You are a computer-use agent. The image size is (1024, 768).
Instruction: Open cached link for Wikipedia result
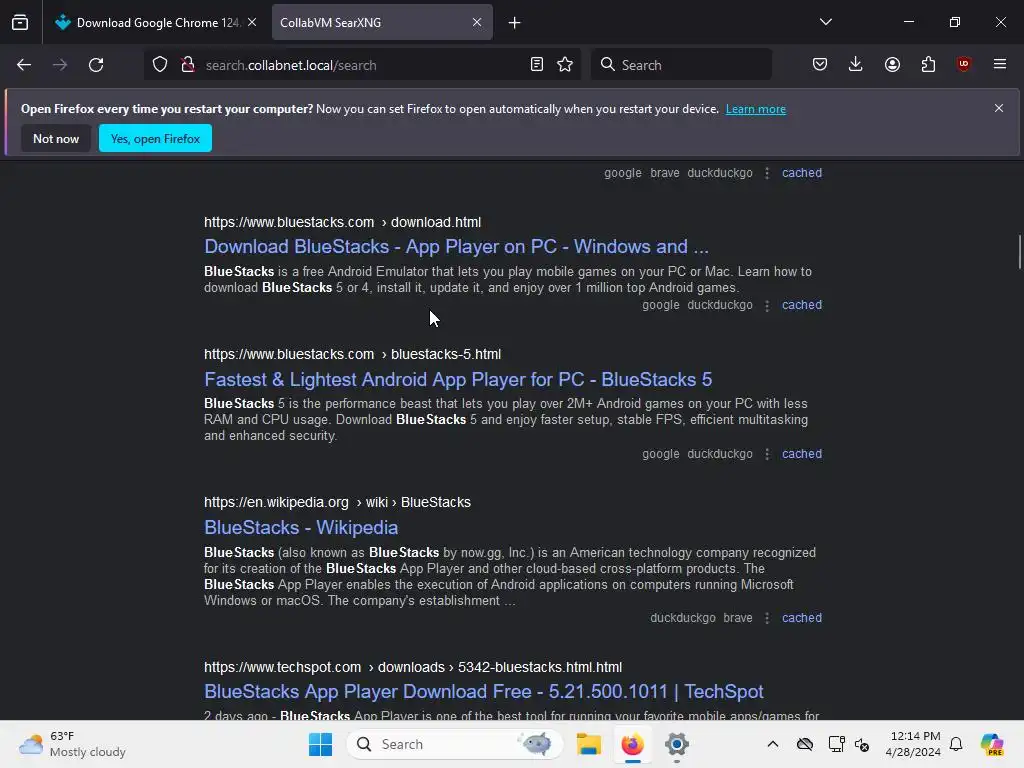pyautogui.click(x=802, y=618)
